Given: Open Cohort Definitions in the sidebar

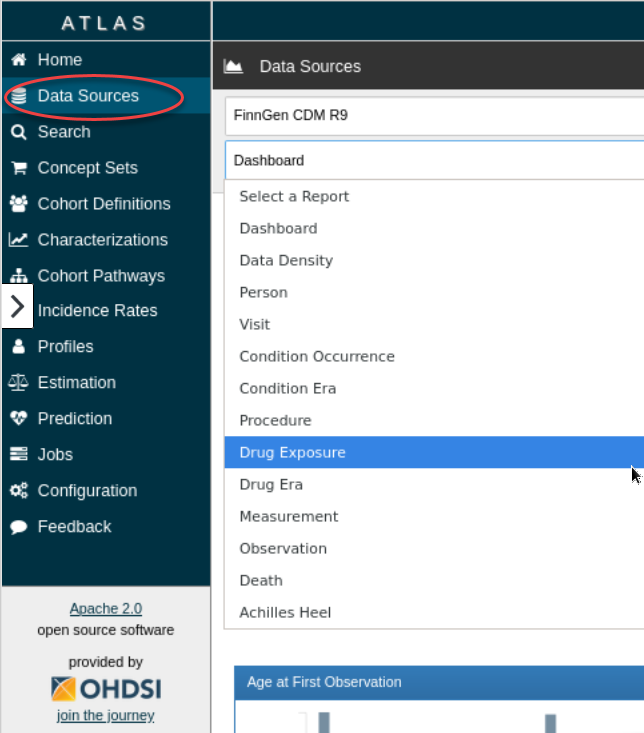Looking at the screenshot, I should (x=104, y=204).
